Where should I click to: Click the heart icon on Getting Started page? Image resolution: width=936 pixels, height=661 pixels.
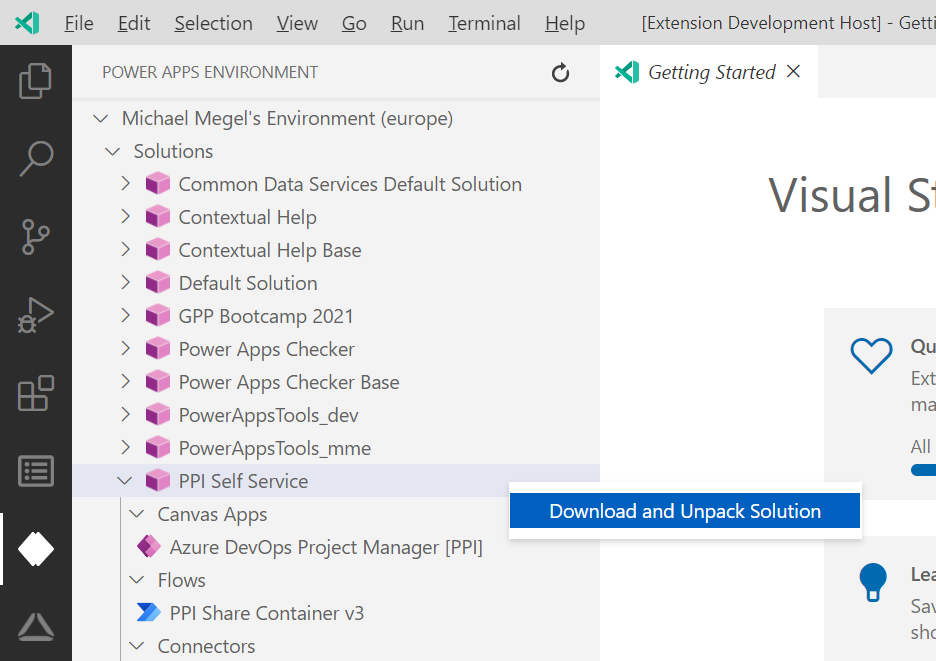(x=872, y=356)
